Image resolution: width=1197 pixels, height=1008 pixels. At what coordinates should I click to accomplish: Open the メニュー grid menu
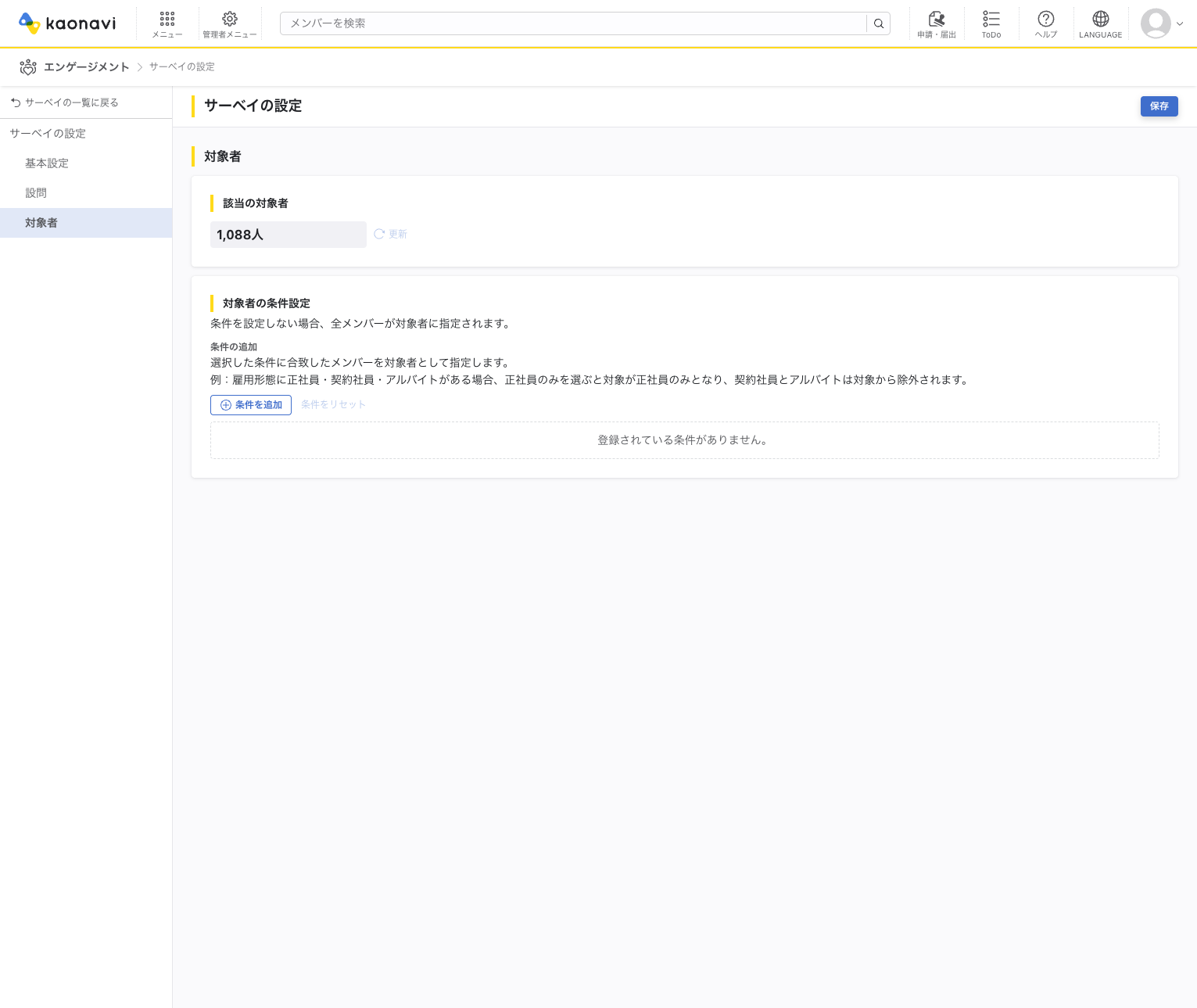(x=167, y=24)
